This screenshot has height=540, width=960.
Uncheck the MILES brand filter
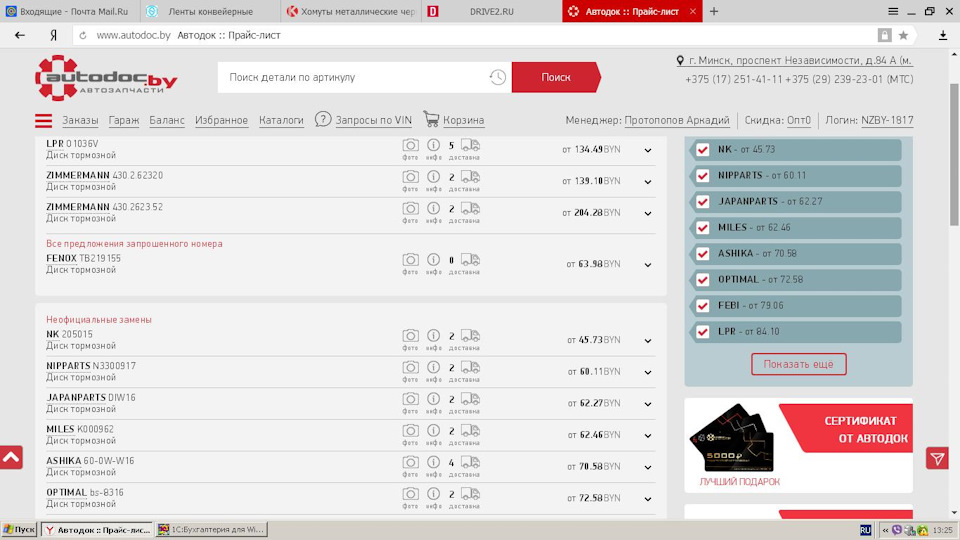703,228
